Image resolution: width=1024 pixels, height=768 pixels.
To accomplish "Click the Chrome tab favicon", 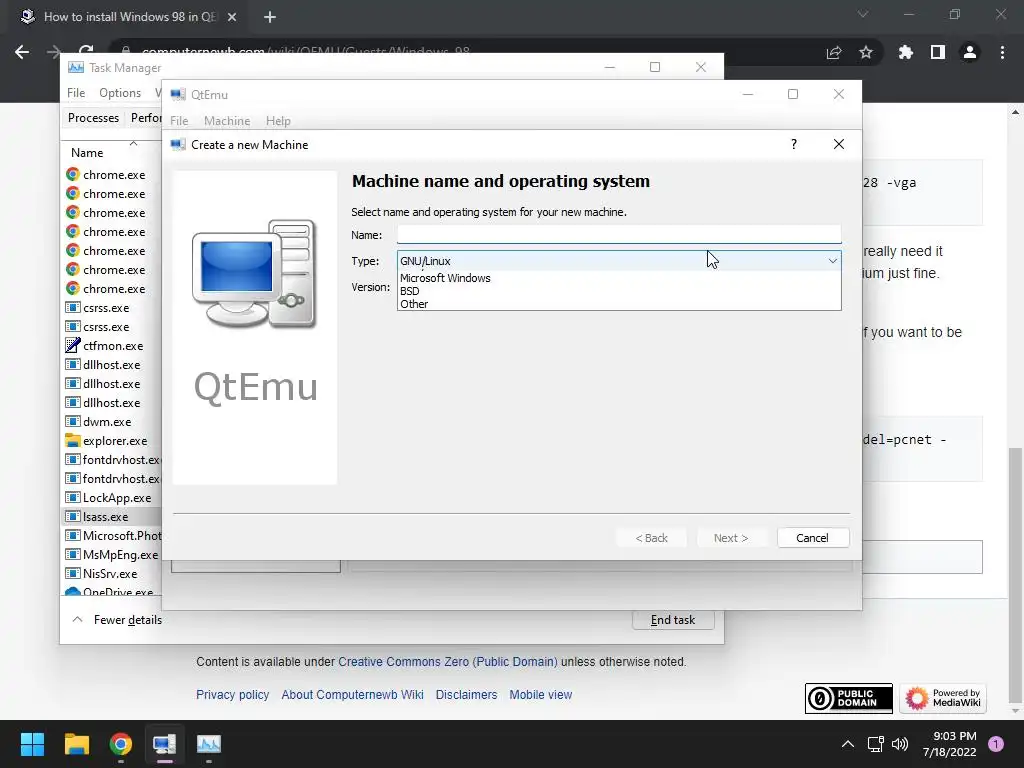I will [x=27, y=17].
